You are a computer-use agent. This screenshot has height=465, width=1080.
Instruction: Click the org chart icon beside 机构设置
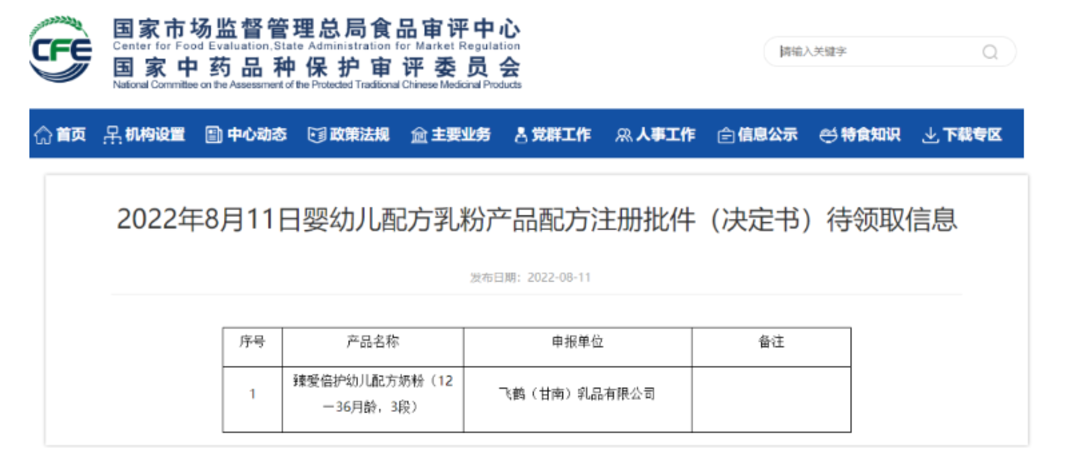[112, 135]
